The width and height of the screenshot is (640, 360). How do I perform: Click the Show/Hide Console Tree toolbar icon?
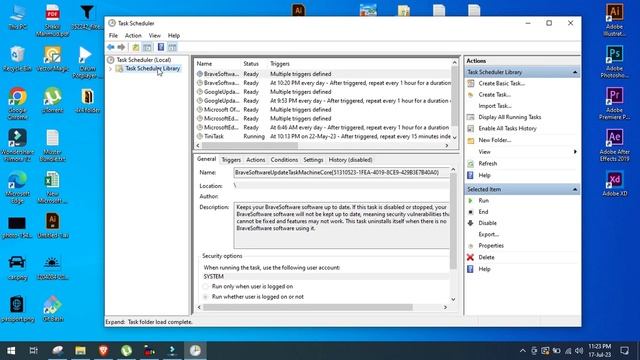(x=147, y=47)
